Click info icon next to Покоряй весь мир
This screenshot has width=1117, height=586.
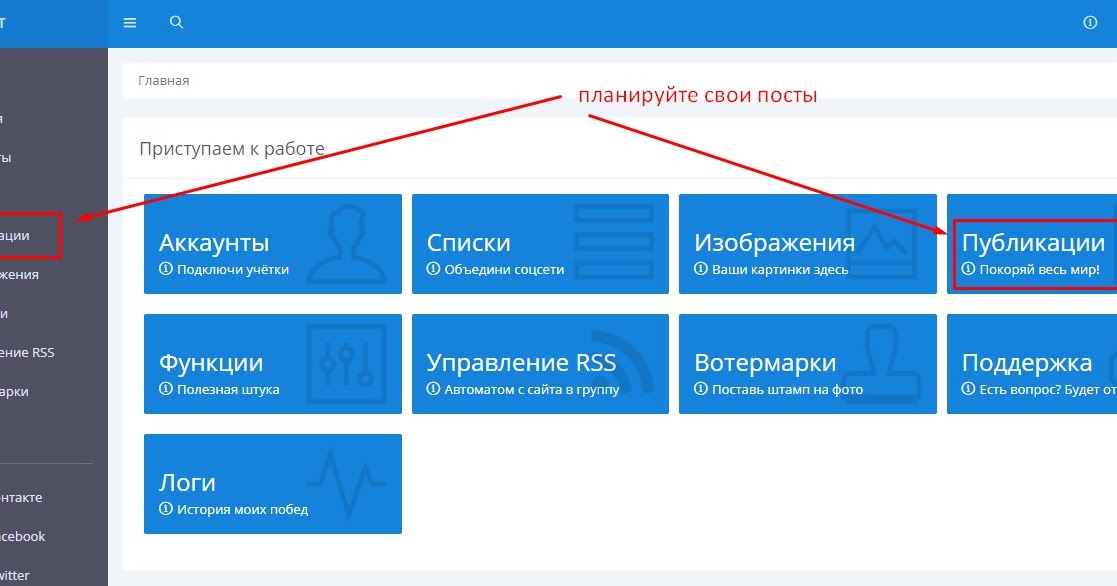coord(966,268)
